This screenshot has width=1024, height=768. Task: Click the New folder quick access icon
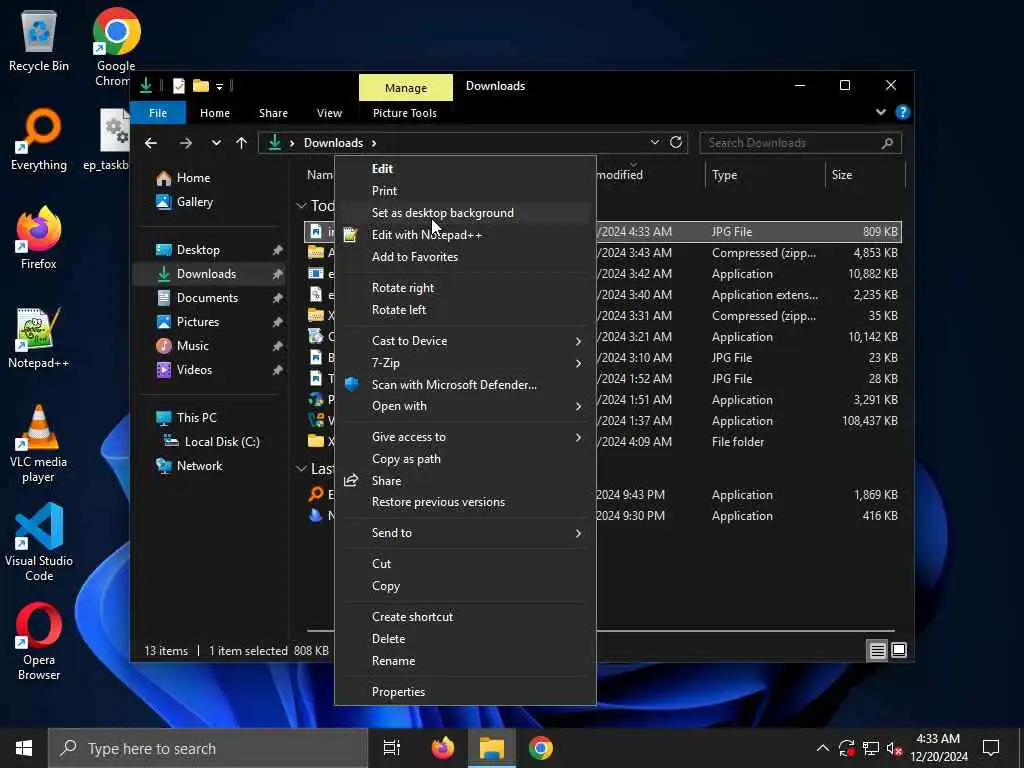pyautogui.click(x=201, y=86)
